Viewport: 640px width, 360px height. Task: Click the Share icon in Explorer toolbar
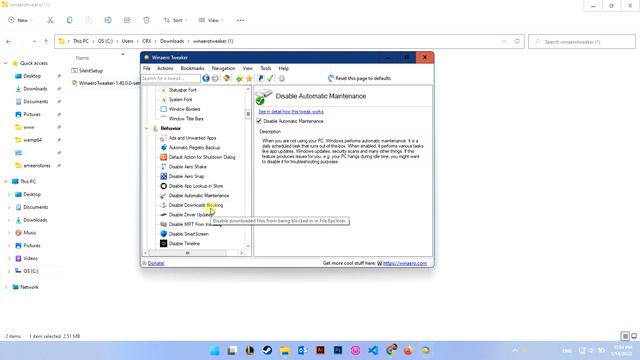[x=127, y=20]
